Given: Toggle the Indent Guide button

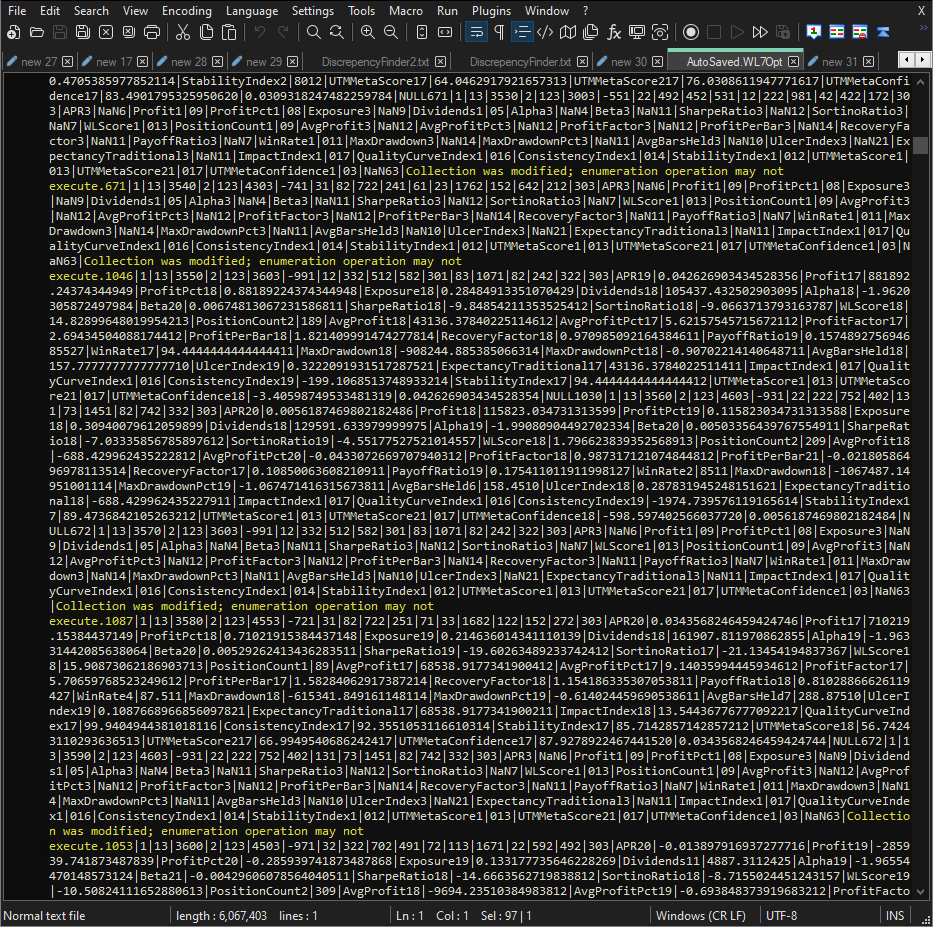Looking at the screenshot, I should 522,33.
